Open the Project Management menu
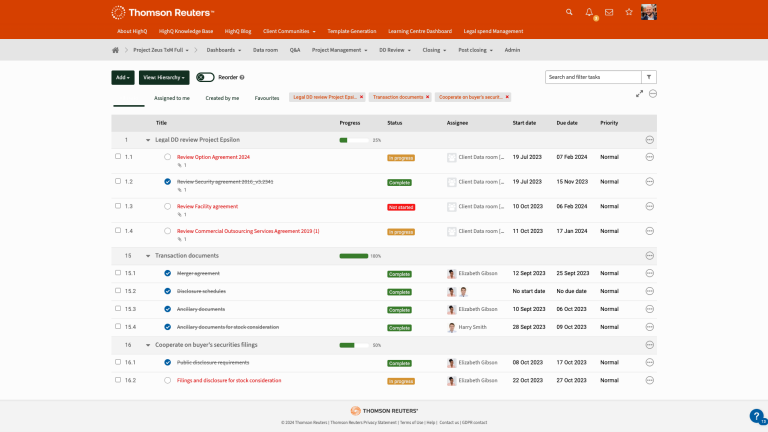This screenshot has width=768, height=432. 340,49
